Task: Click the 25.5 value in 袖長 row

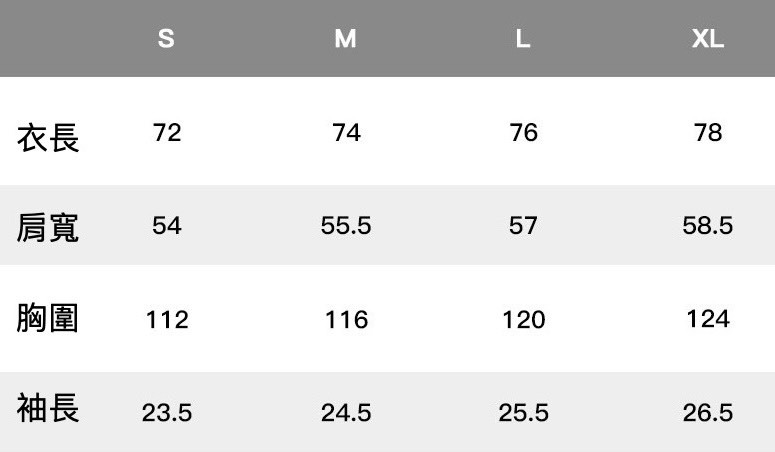Action: pos(524,412)
